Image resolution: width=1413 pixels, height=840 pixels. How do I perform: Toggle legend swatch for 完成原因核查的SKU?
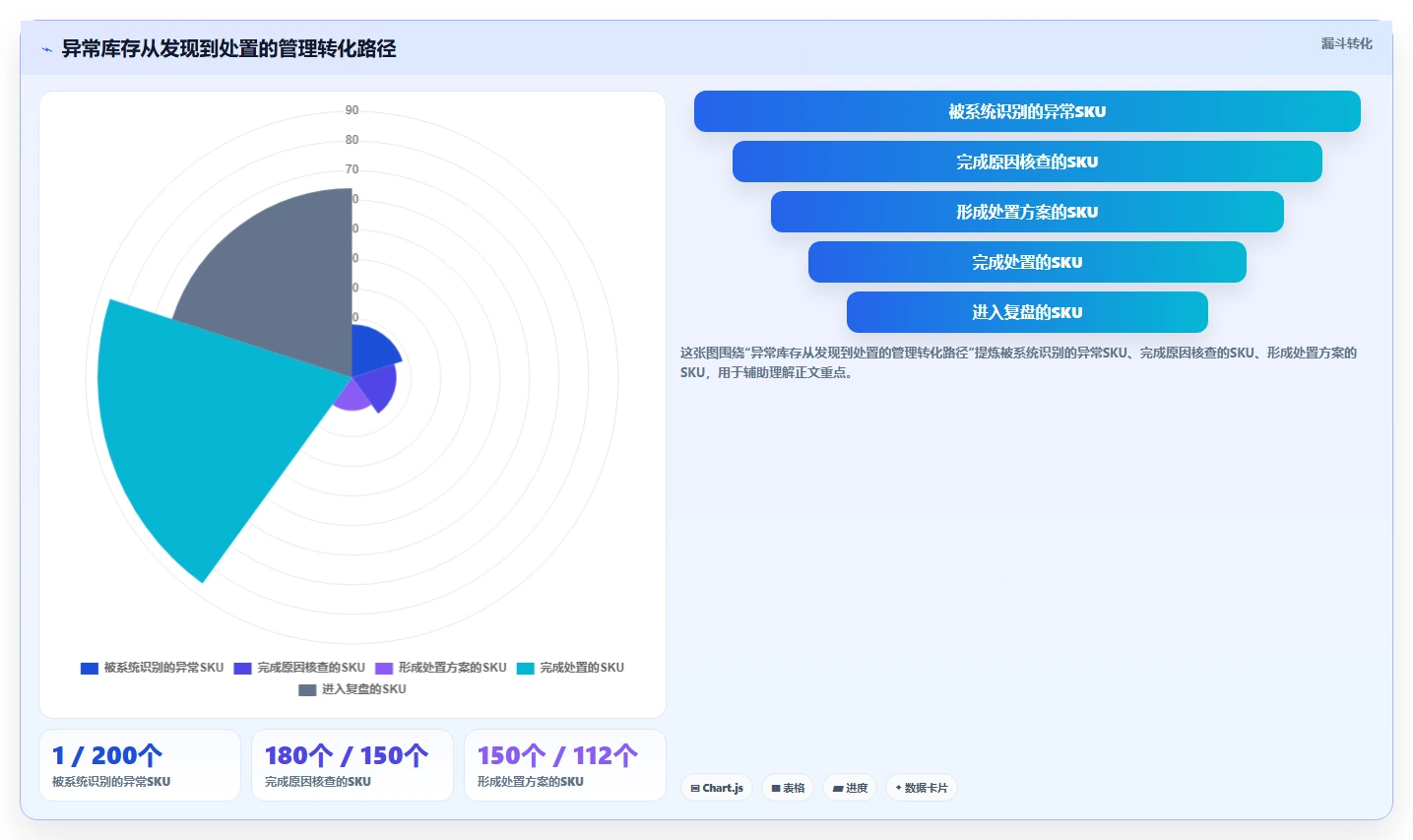(x=242, y=668)
